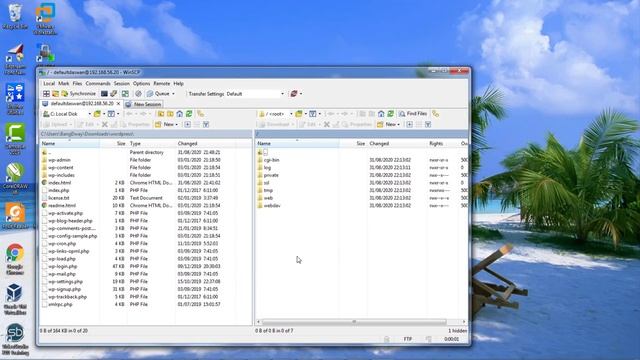Select the remote cgi-bin folder
This screenshot has width=640, height=360.
(x=271, y=160)
